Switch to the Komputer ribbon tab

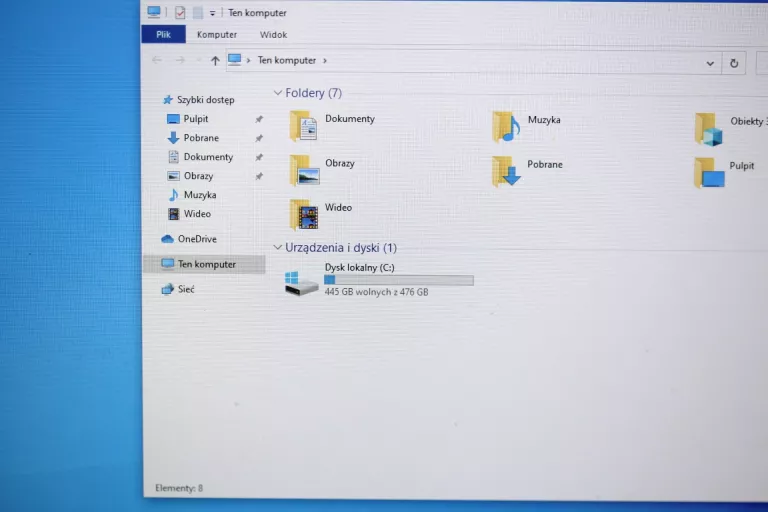click(x=217, y=35)
